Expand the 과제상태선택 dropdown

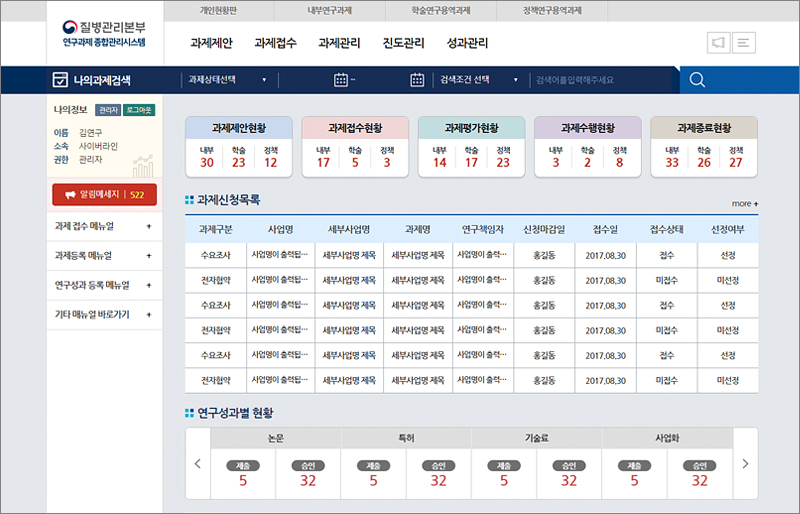[227, 80]
